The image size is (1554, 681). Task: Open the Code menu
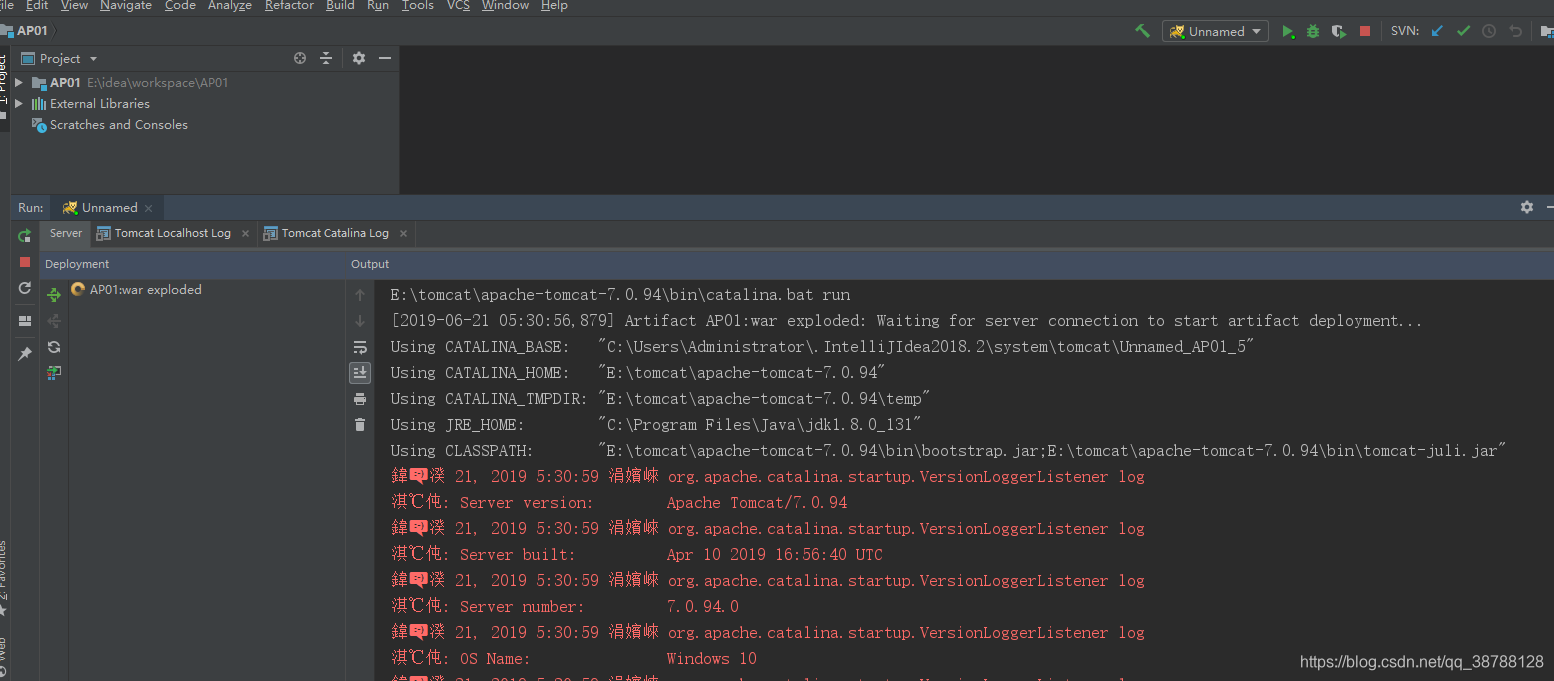180,5
